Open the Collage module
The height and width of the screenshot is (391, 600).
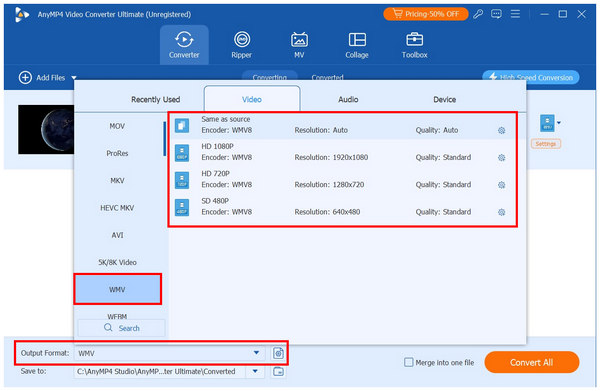(x=357, y=45)
